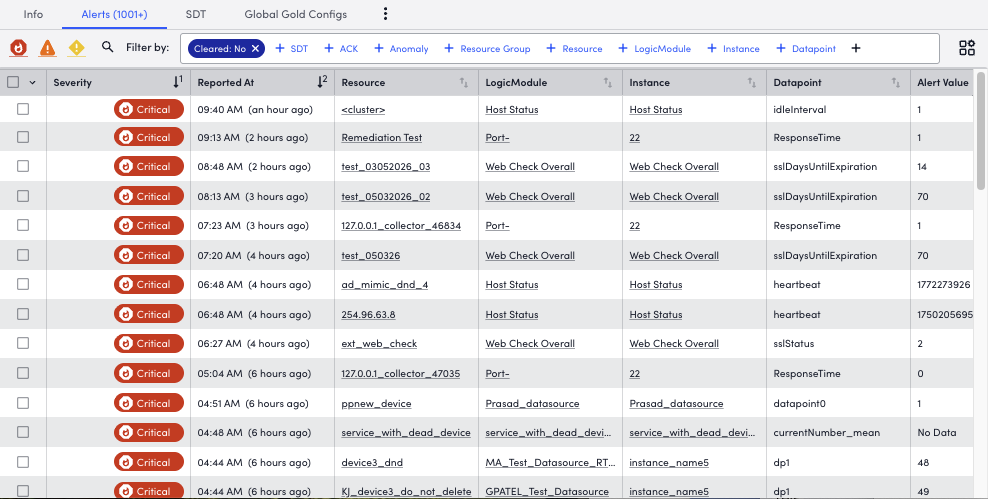Tick the checkbox for Remediation Test row

click(23, 138)
